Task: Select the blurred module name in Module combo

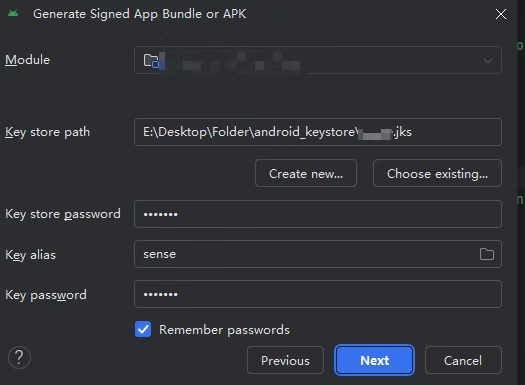Action: [232, 61]
